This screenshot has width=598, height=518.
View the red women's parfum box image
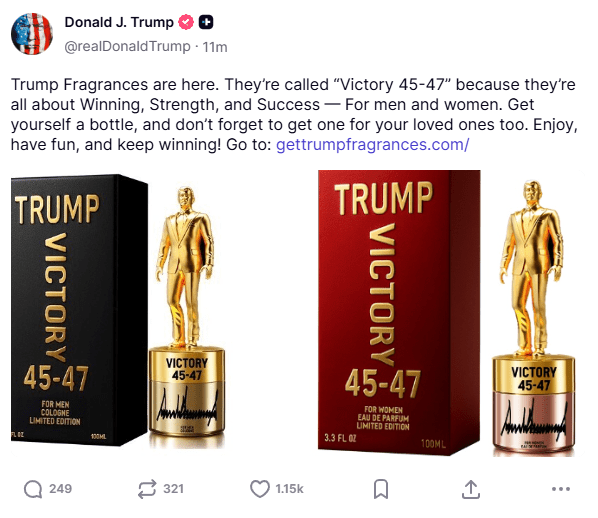tap(399, 313)
